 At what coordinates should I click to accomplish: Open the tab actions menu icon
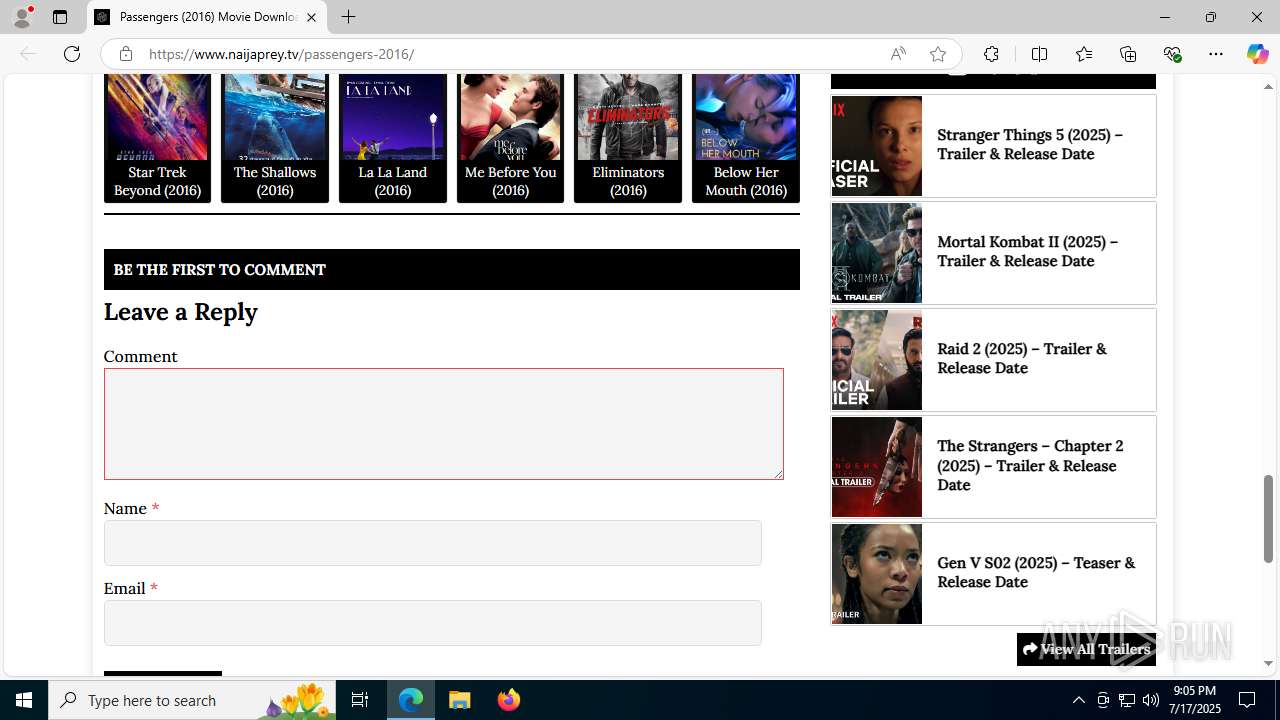(x=60, y=17)
